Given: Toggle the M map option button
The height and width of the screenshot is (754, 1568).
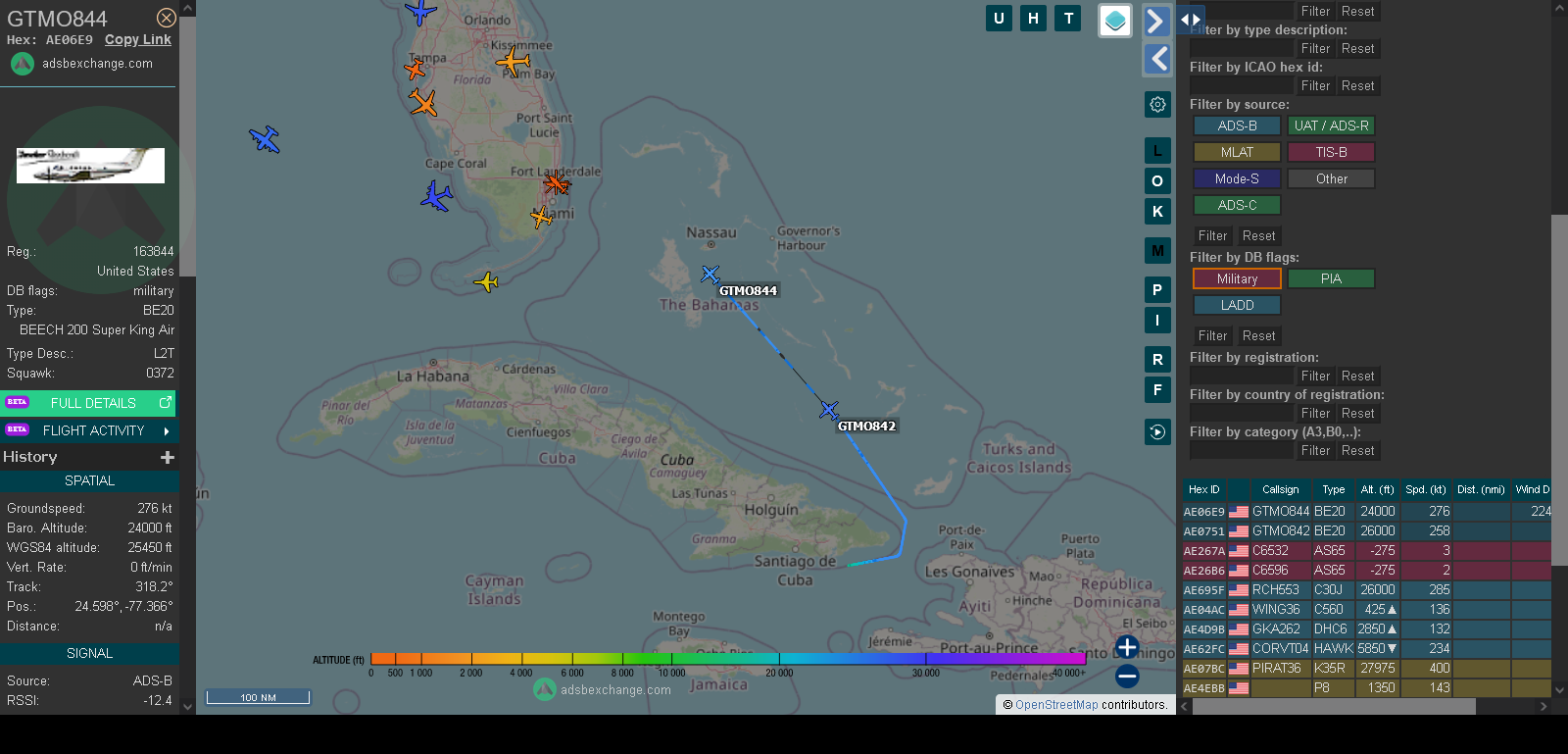Looking at the screenshot, I should tap(1157, 251).
